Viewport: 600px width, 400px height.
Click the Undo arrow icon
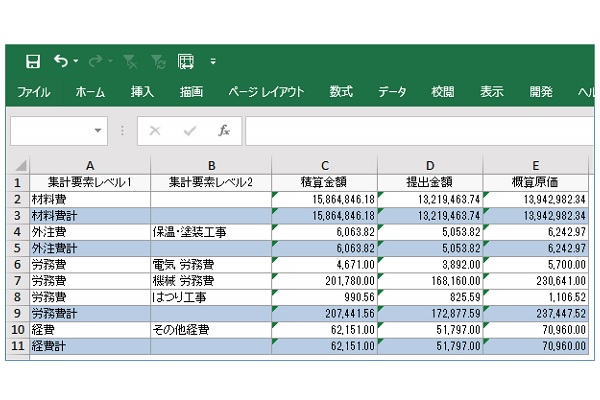tap(61, 61)
